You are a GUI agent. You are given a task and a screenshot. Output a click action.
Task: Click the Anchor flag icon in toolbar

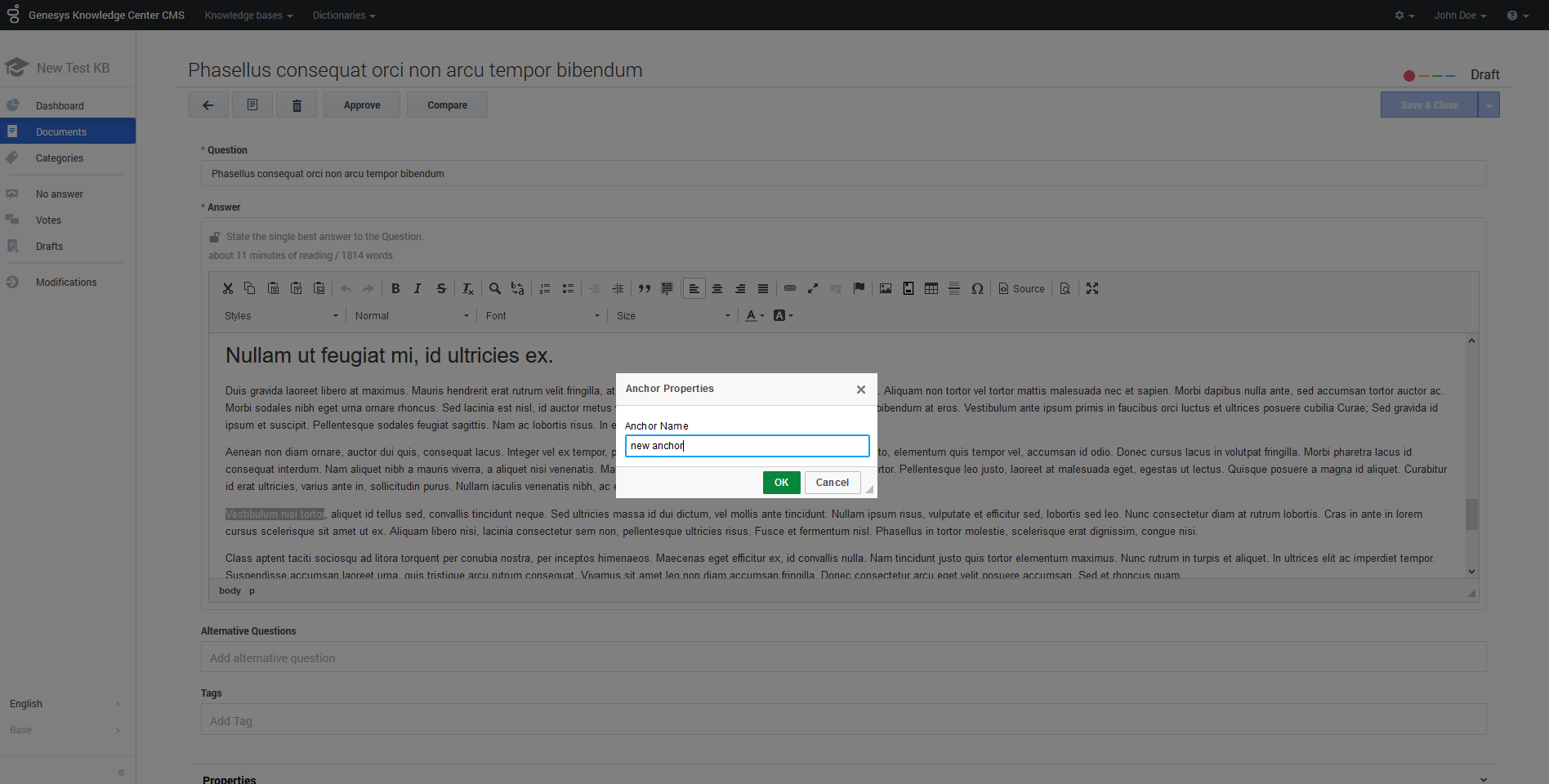pyautogui.click(x=859, y=288)
